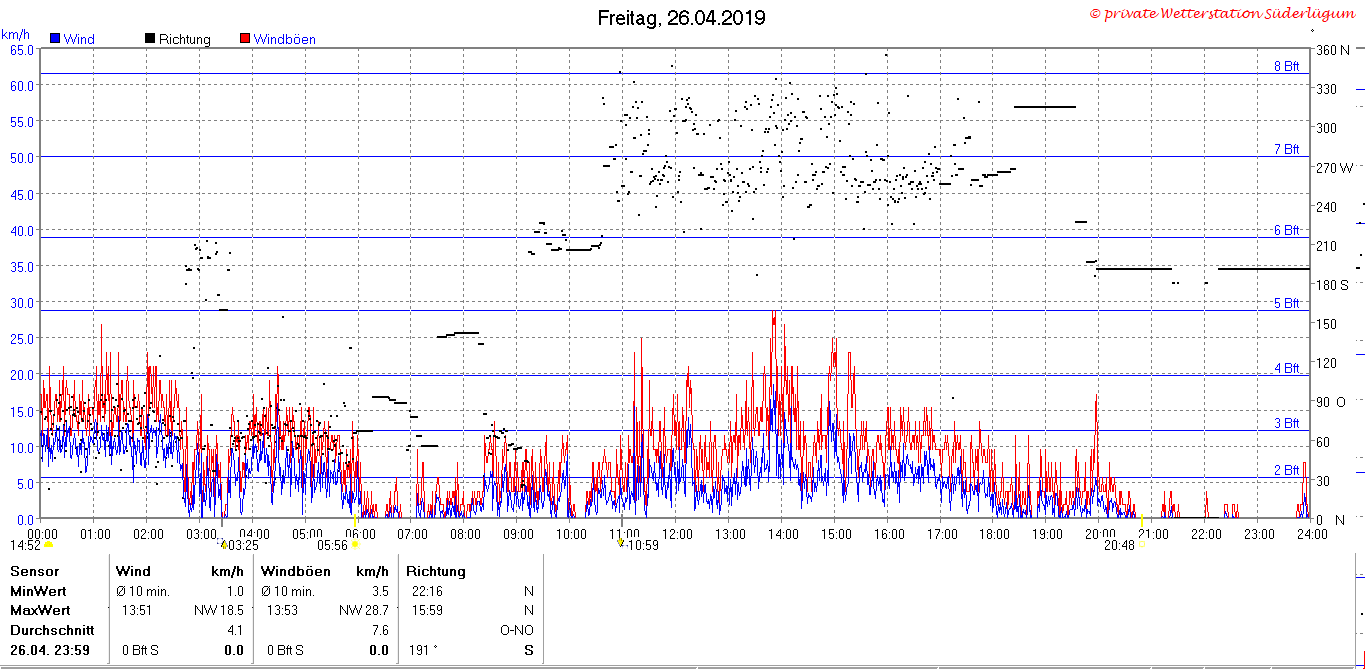Click the blue Wind legend square
The width and height of the screenshot is (1366, 669).
(x=55, y=39)
